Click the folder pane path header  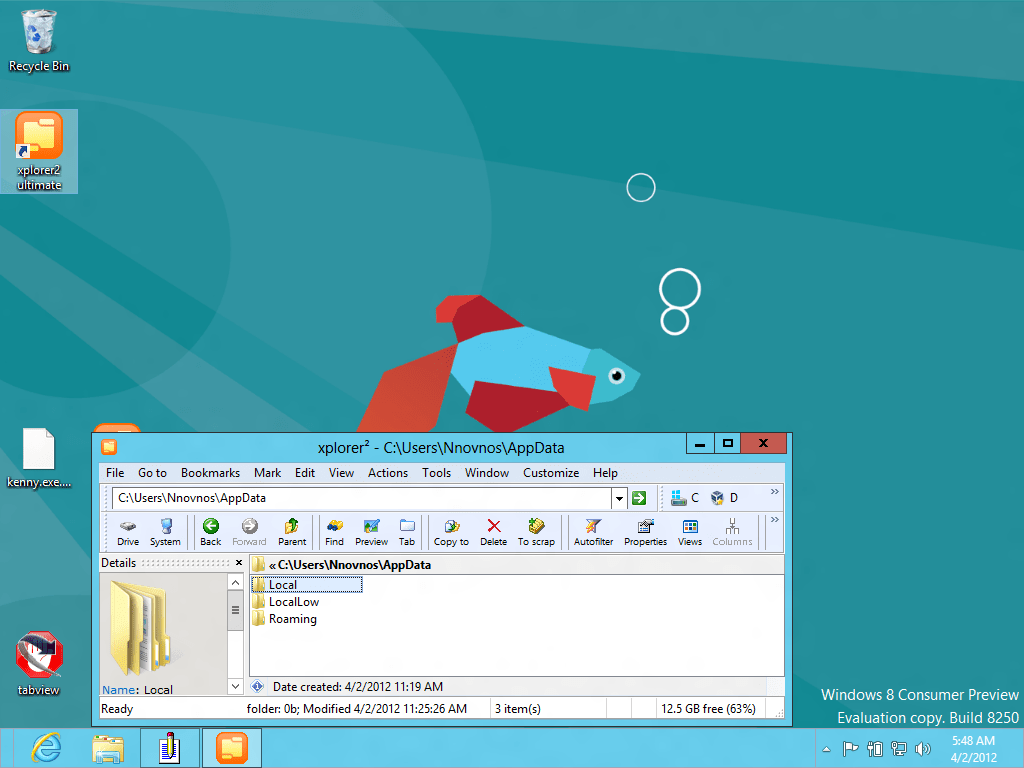point(517,564)
